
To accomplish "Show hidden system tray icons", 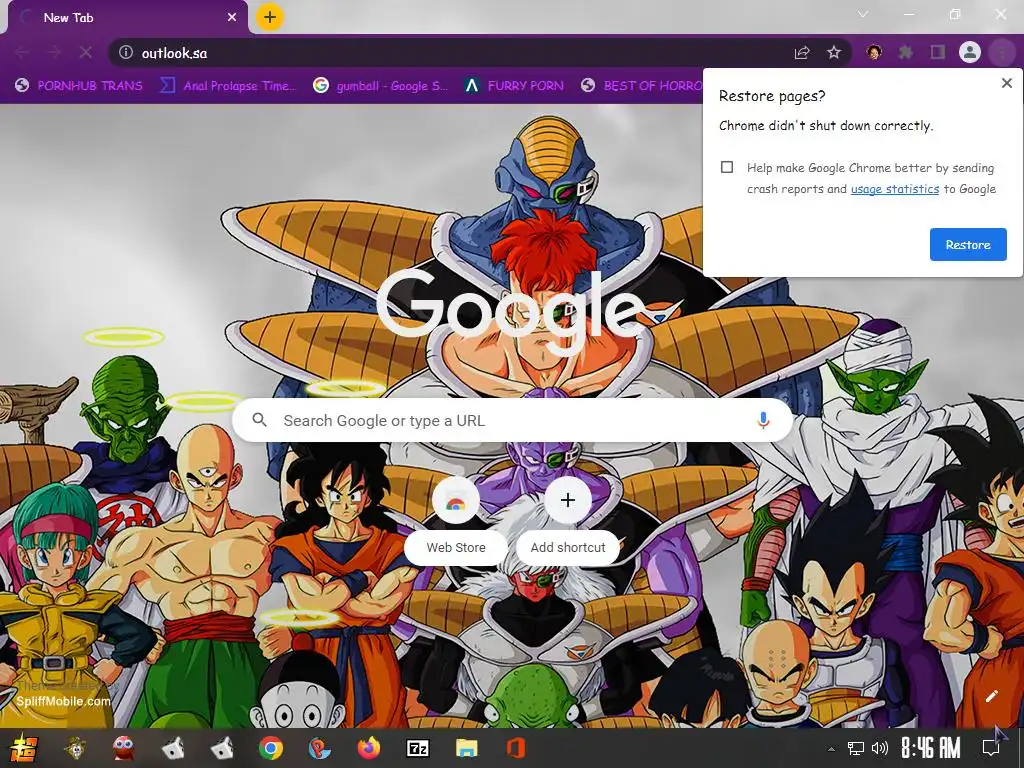I will point(831,748).
